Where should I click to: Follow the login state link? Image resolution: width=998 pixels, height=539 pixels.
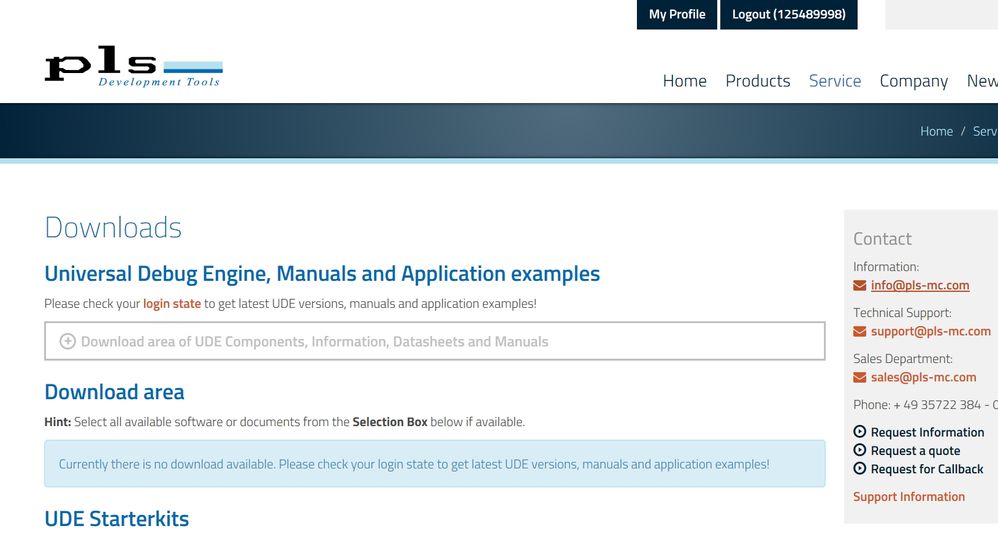172,304
